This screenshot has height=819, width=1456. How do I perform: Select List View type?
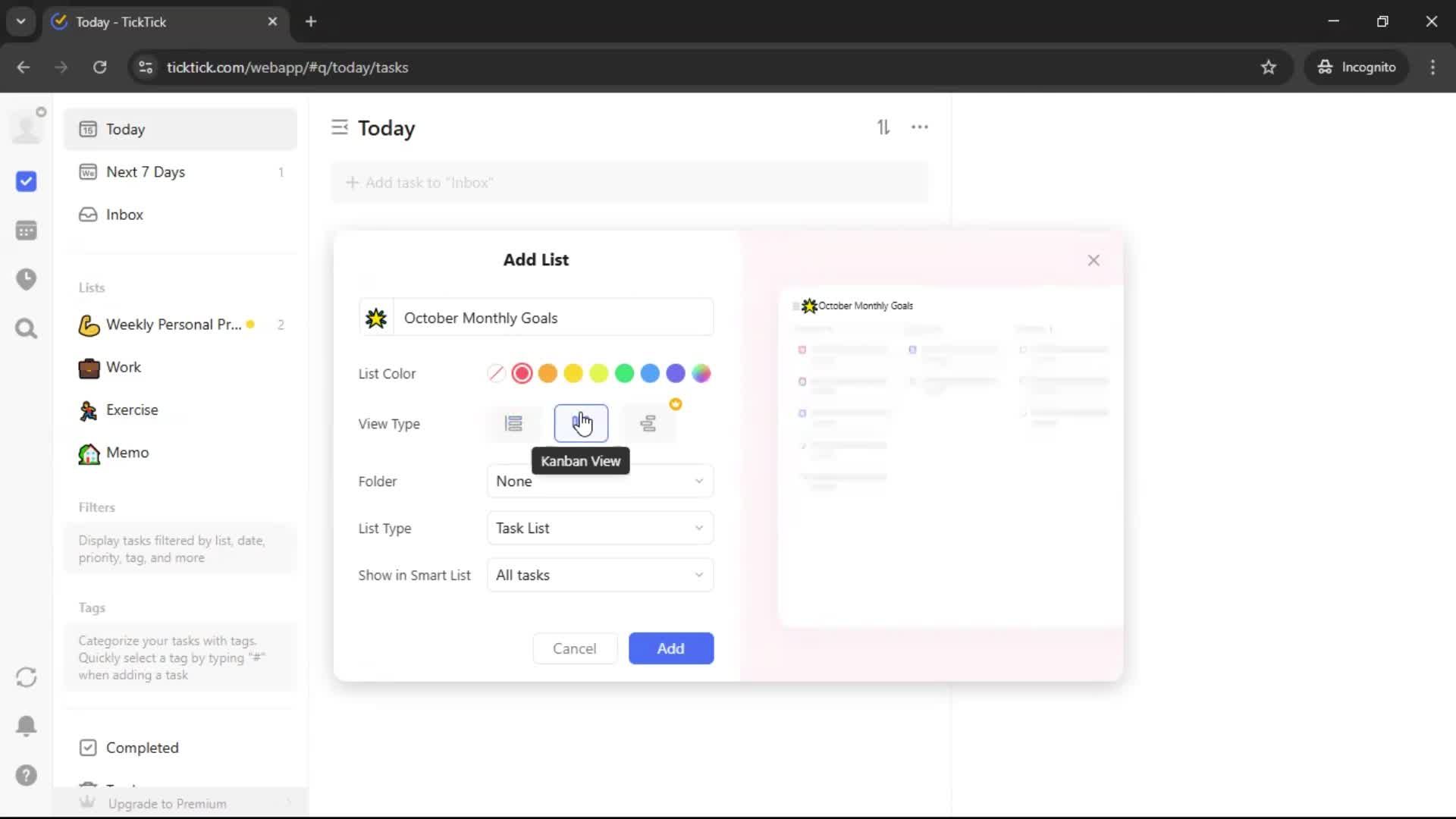(x=513, y=423)
